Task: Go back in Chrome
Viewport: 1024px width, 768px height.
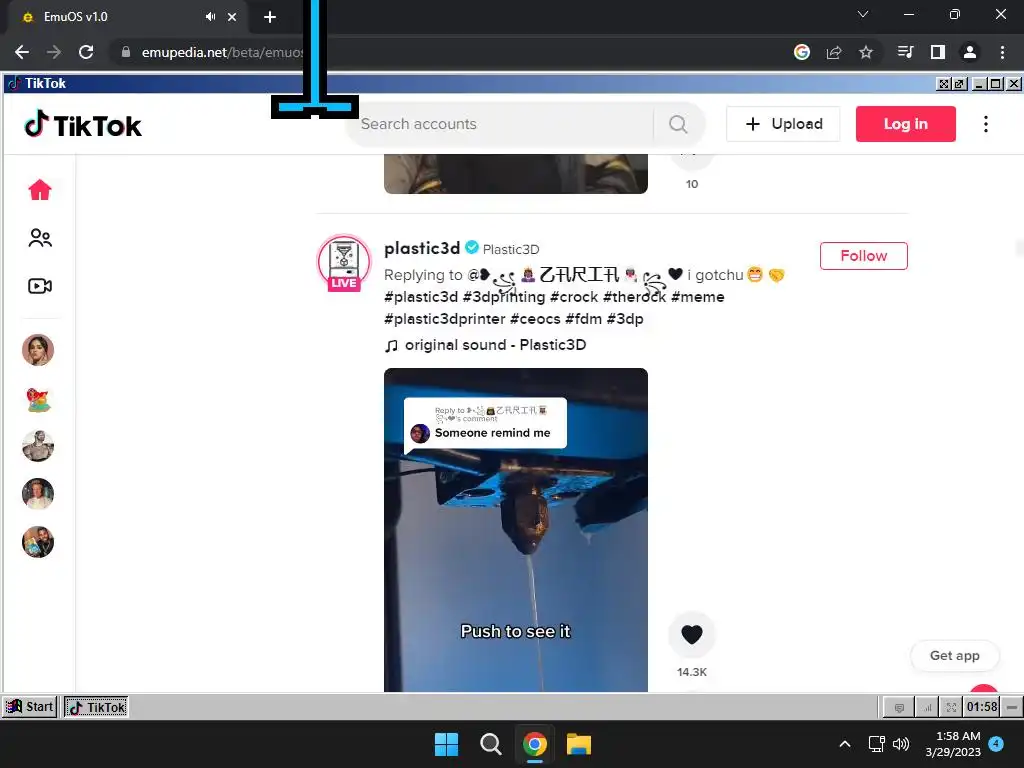Action: point(22,52)
